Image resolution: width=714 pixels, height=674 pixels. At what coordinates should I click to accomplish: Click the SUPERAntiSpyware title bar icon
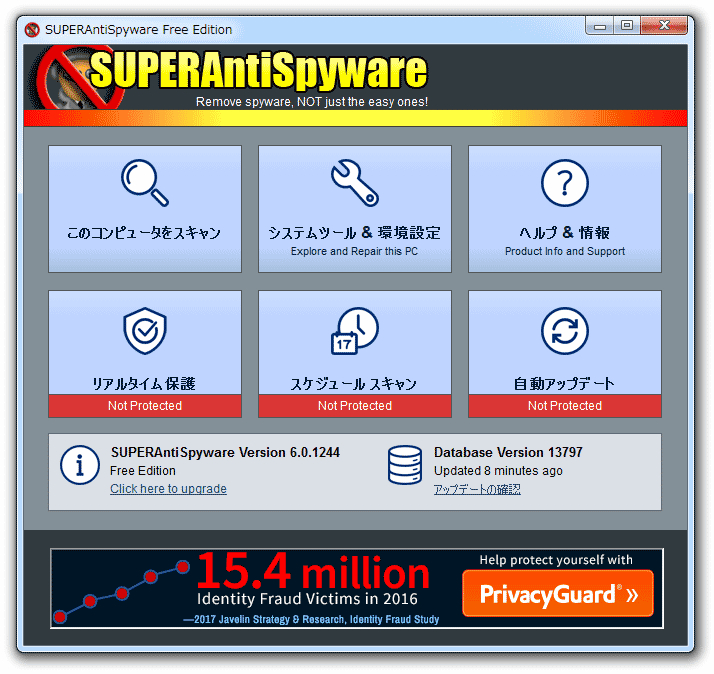click(32, 30)
